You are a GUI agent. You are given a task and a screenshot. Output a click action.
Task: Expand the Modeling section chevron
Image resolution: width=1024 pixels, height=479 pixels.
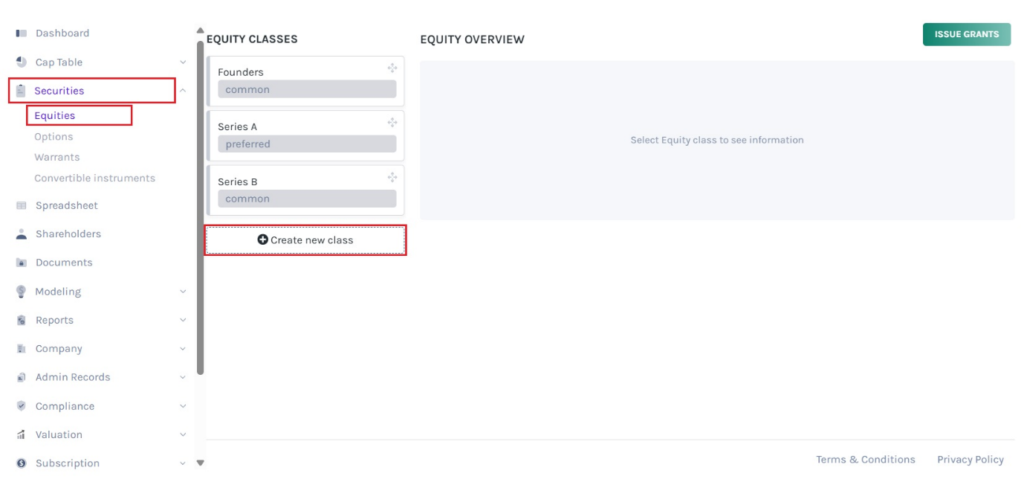pyautogui.click(x=183, y=292)
